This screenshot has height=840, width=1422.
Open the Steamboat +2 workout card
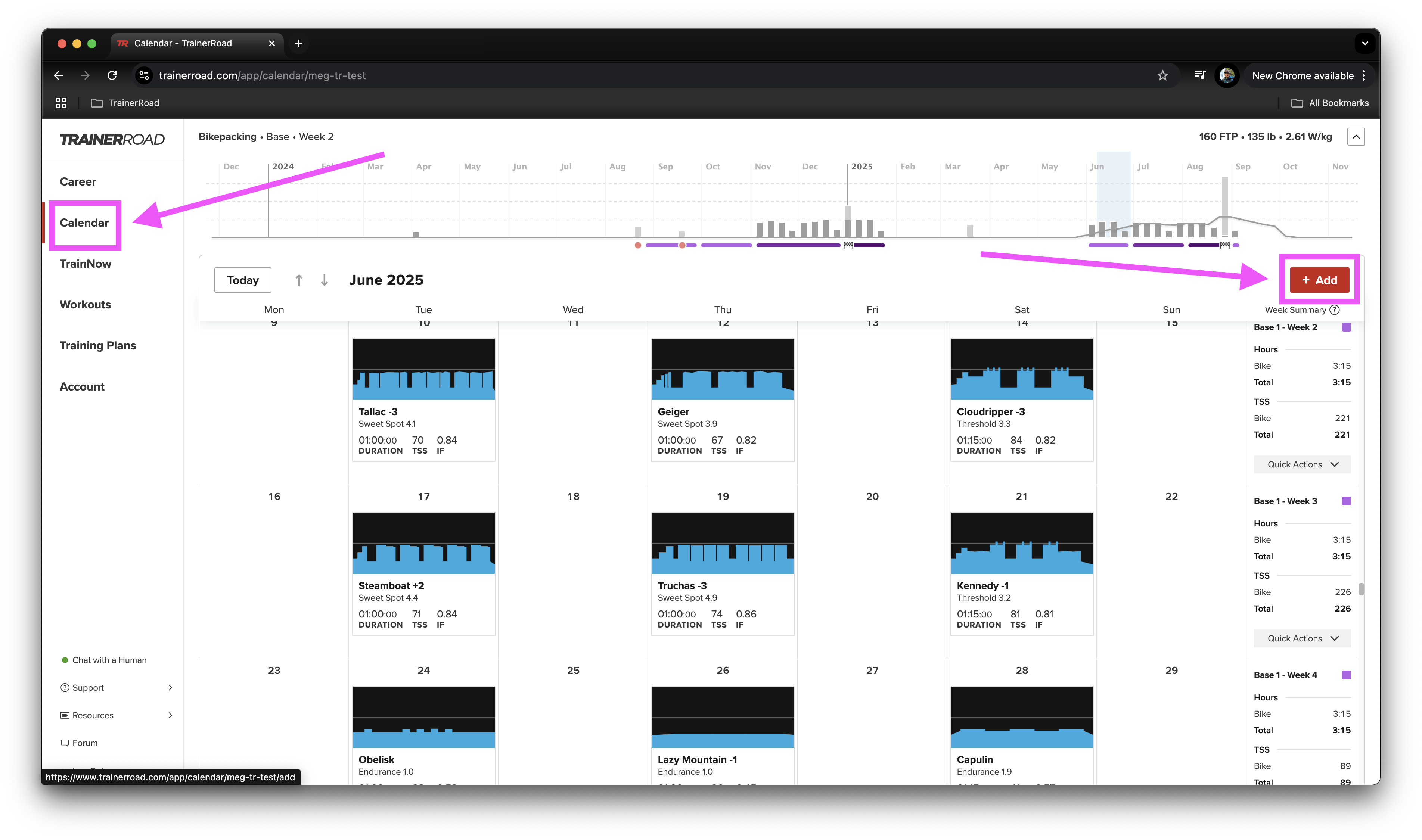(423, 574)
